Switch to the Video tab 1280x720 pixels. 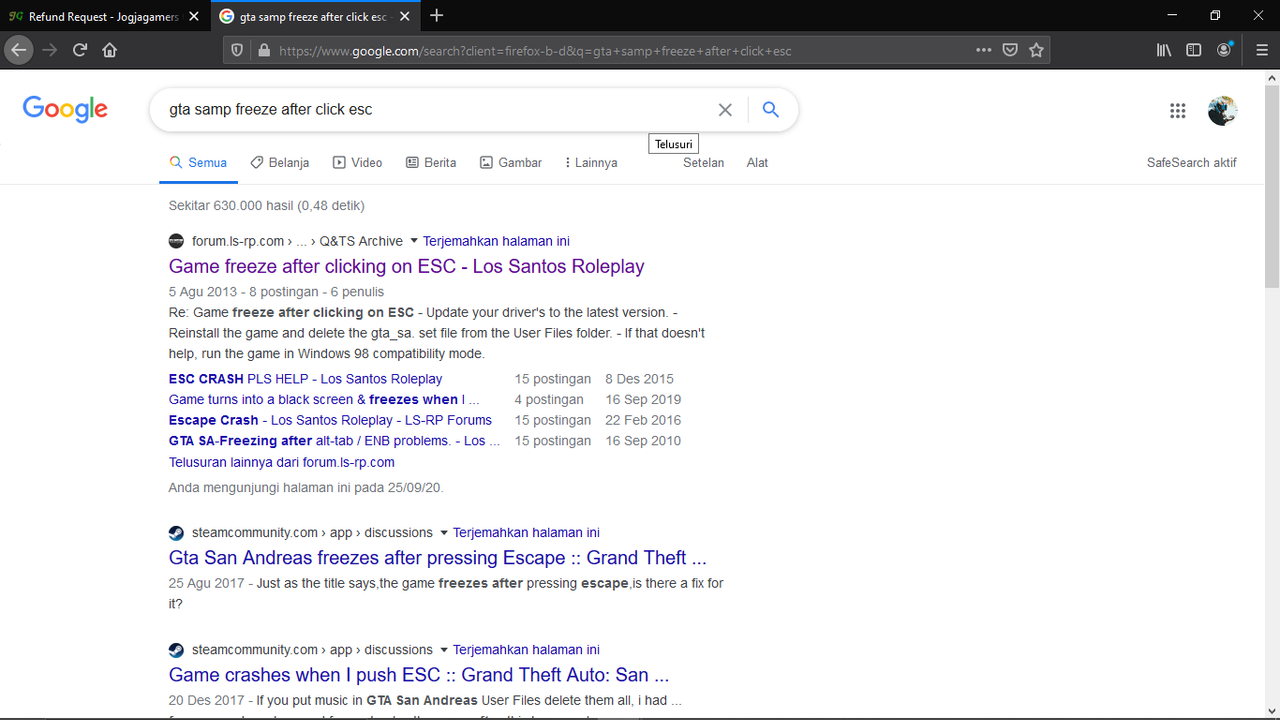point(357,162)
